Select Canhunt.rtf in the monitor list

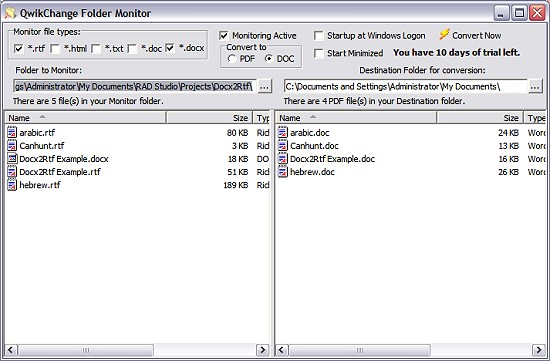tap(42, 146)
